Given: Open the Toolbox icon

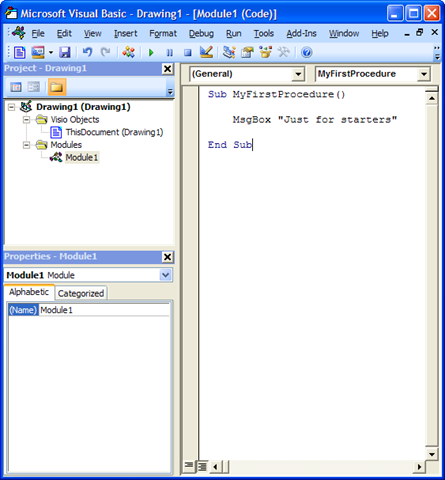Looking at the screenshot, I should (x=284, y=52).
